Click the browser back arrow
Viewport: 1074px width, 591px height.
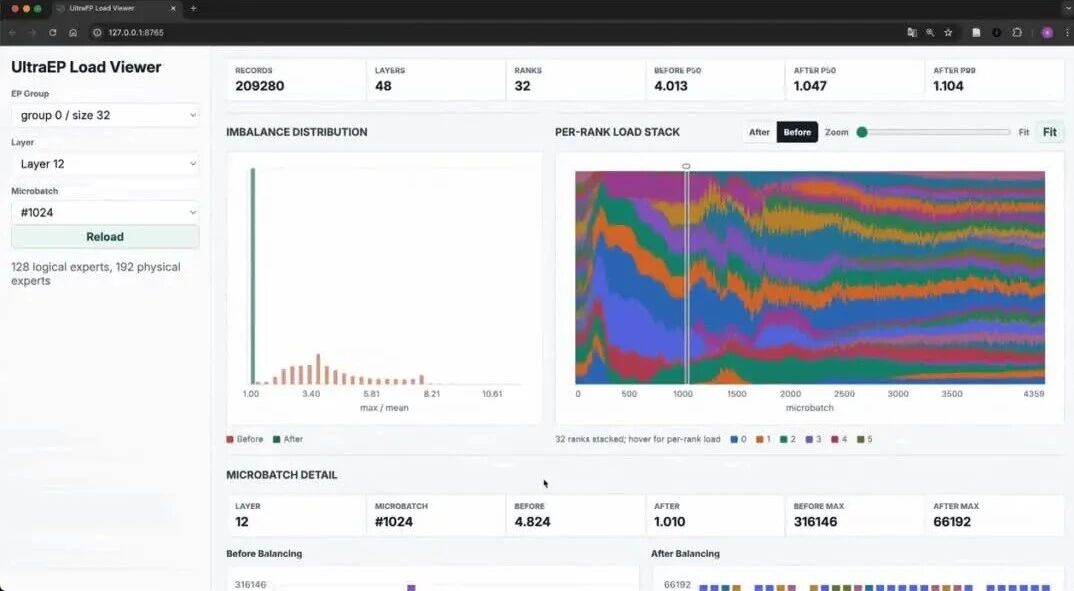(12, 32)
